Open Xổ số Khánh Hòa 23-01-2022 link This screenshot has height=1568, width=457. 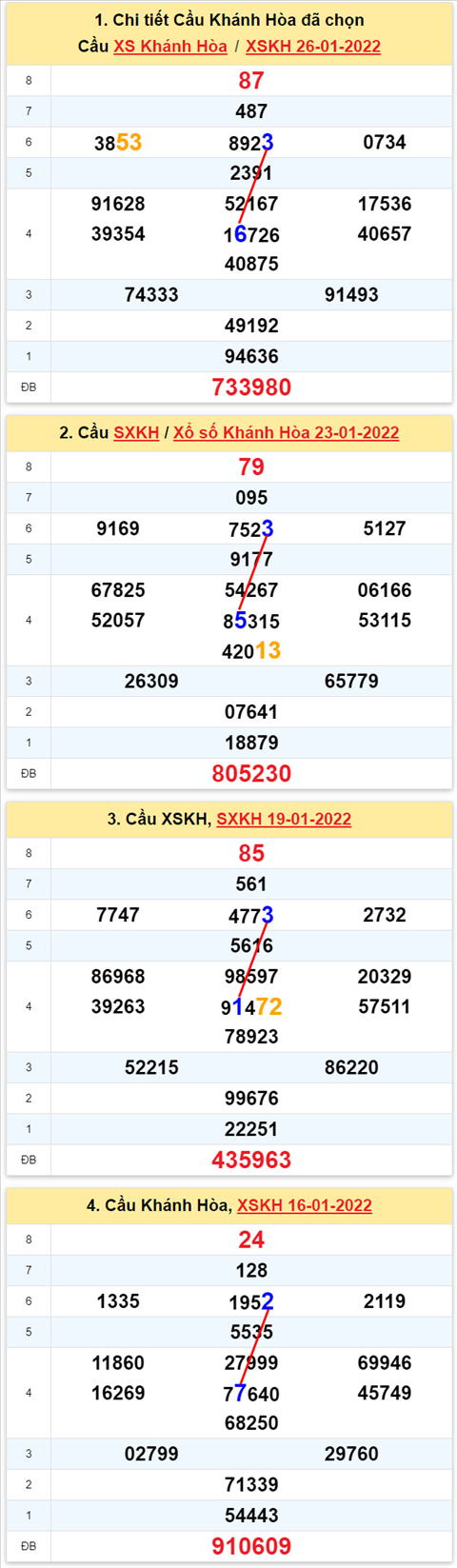click(286, 432)
